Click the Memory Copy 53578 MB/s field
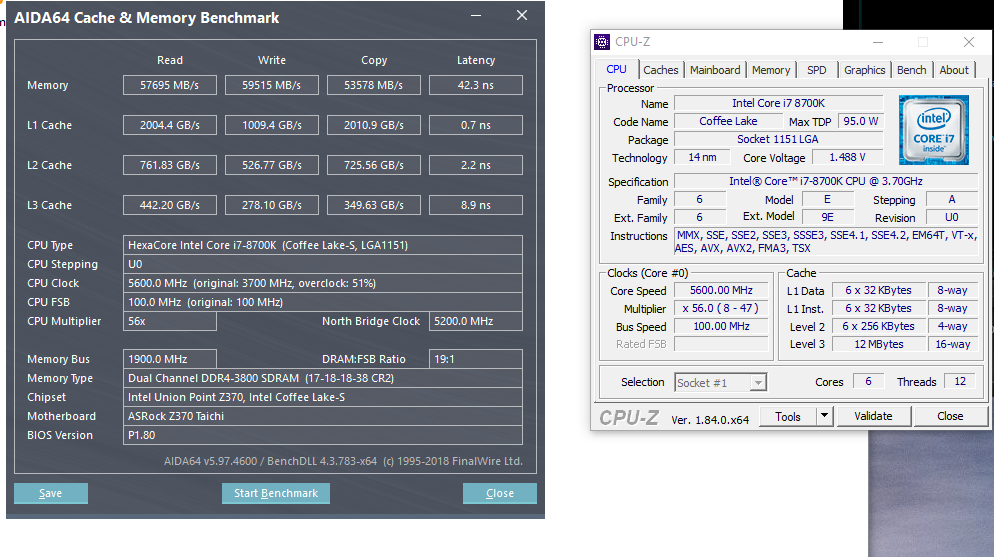Image resolution: width=994 pixels, height=557 pixels. [374, 85]
